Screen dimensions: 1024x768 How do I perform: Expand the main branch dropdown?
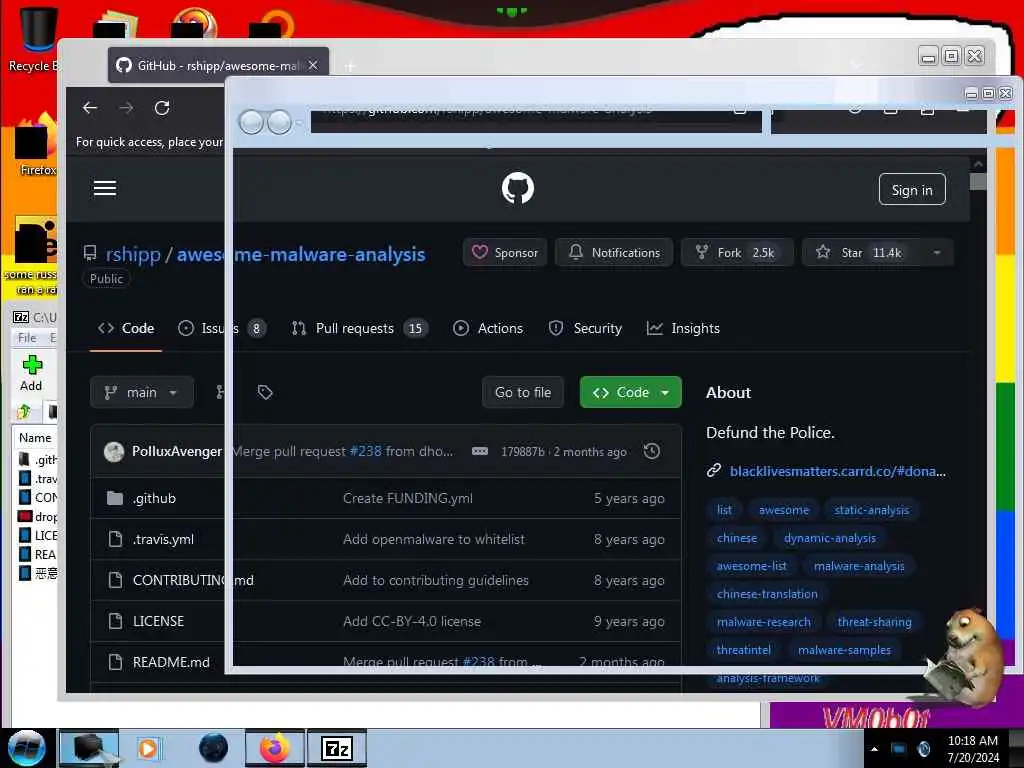click(x=142, y=392)
